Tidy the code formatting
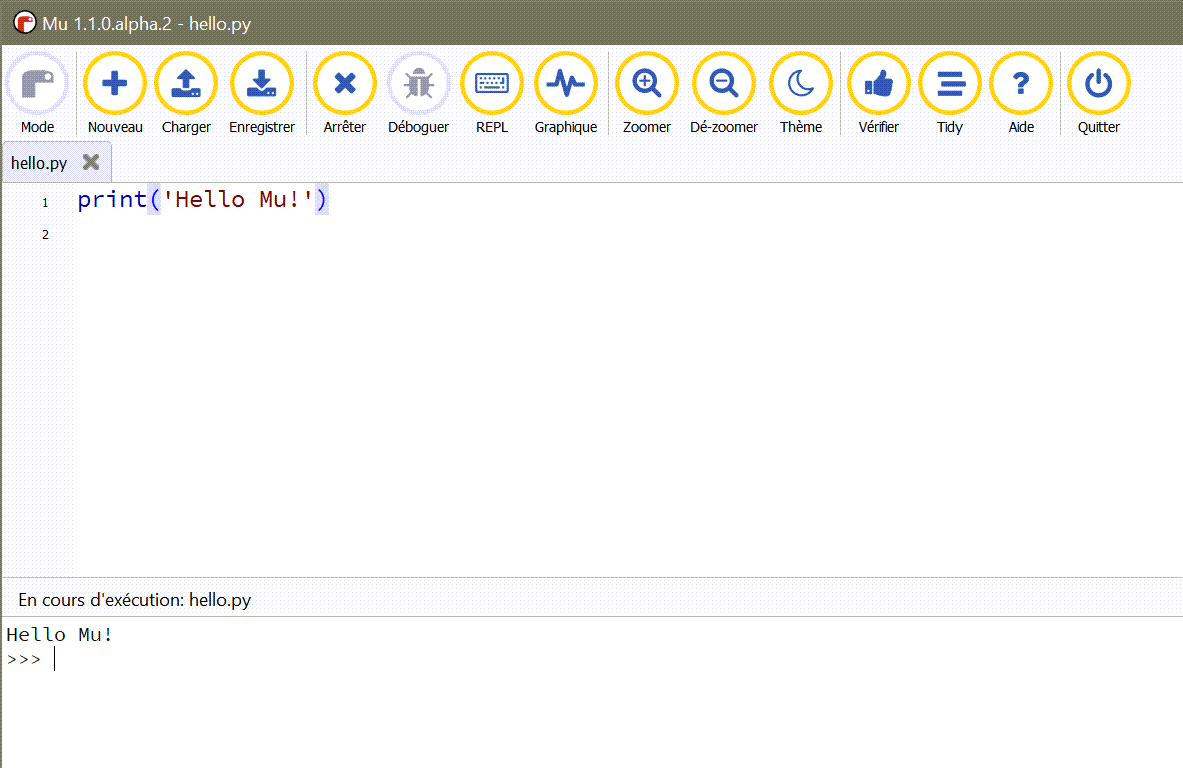Viewport: 1183px width, 768px height. pyautogui.click(x=950, y=94)
